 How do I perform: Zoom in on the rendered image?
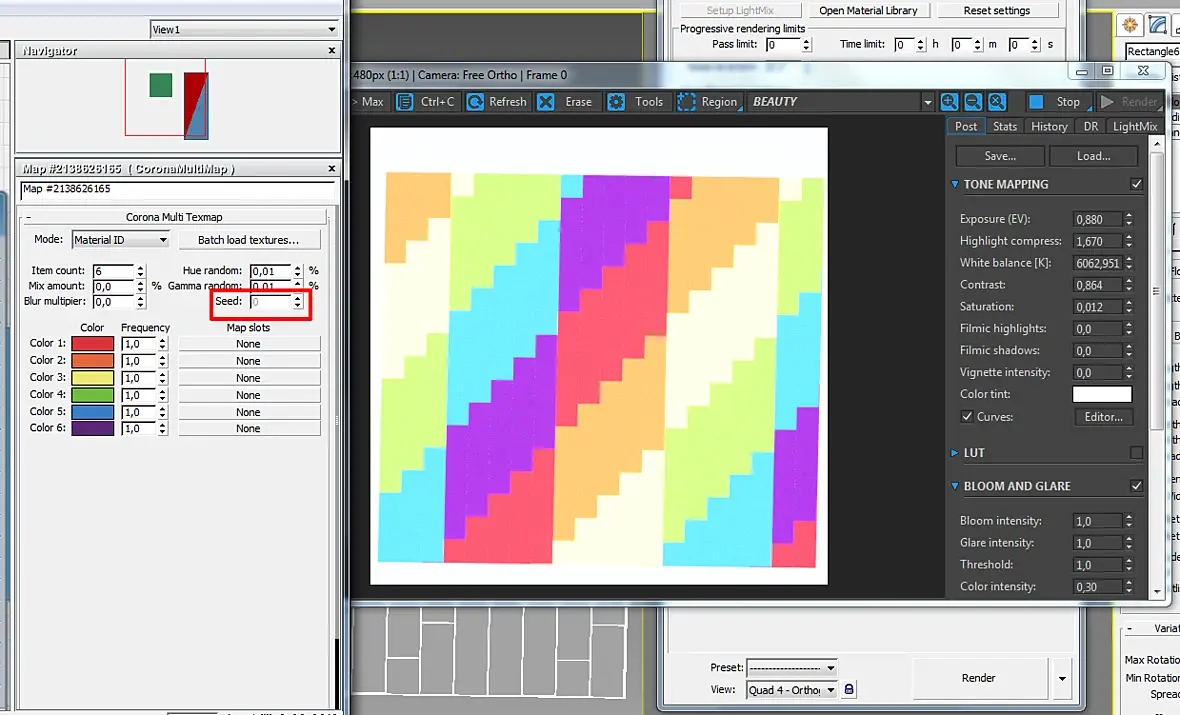coord(949,102)
